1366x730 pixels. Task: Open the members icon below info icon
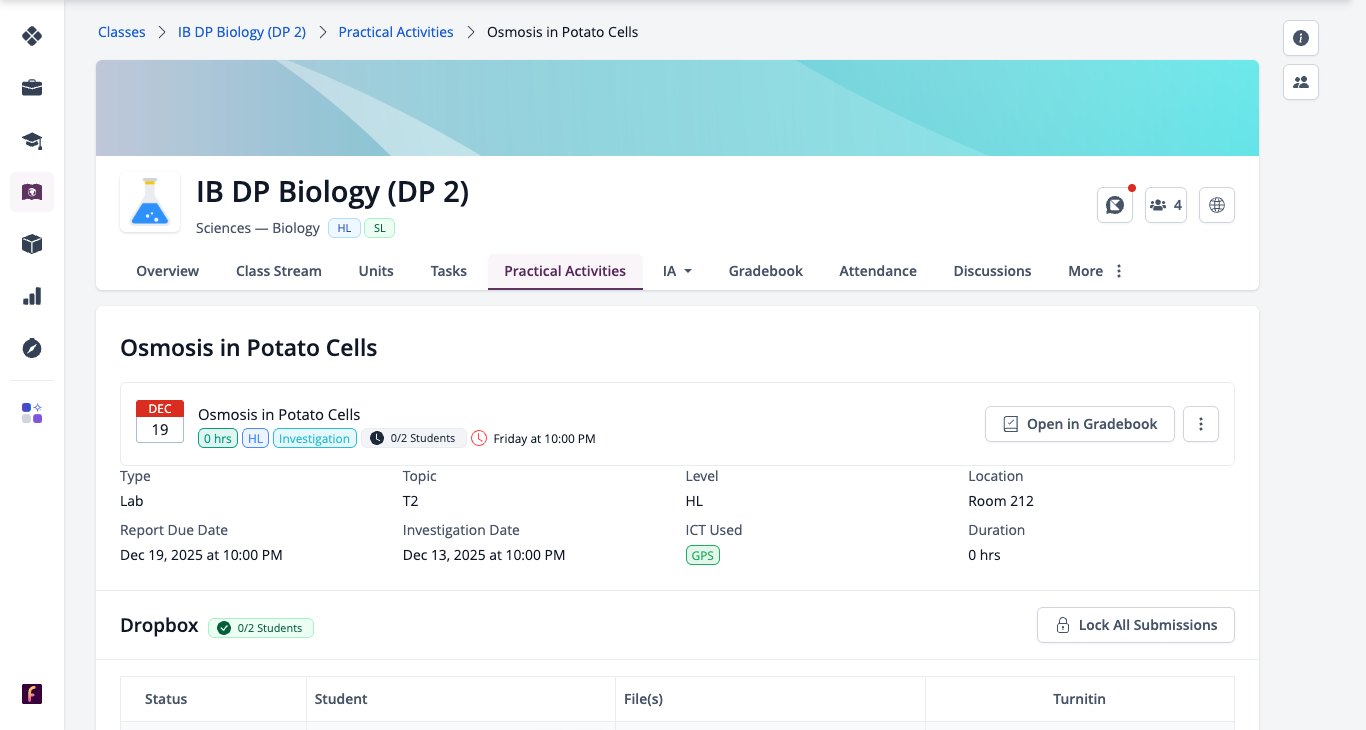click(x=1301, y=82)
